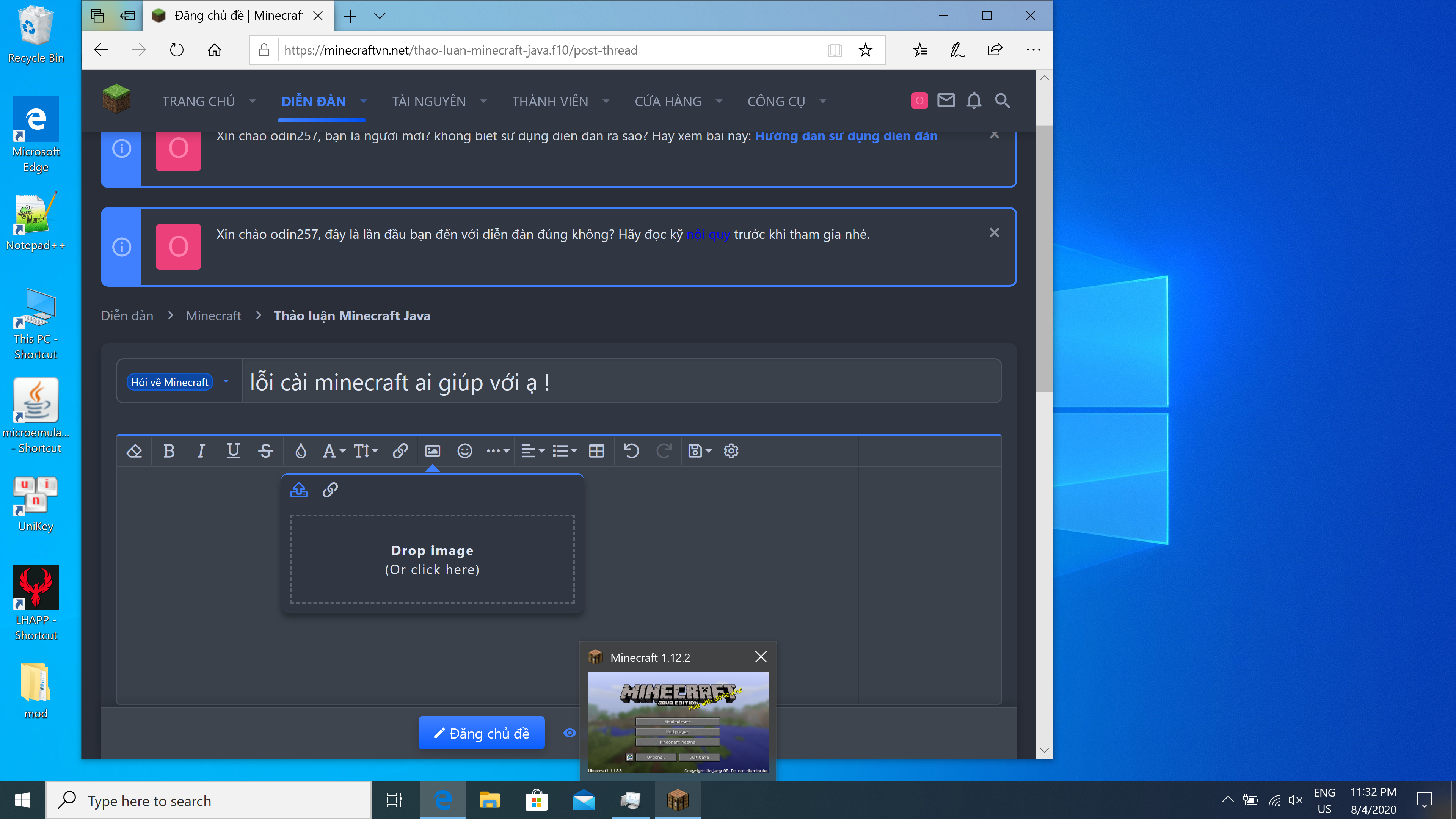The image size is (1456, 819).
Task: Click the italic formatting icon
Action: click(x=201, y=451)
